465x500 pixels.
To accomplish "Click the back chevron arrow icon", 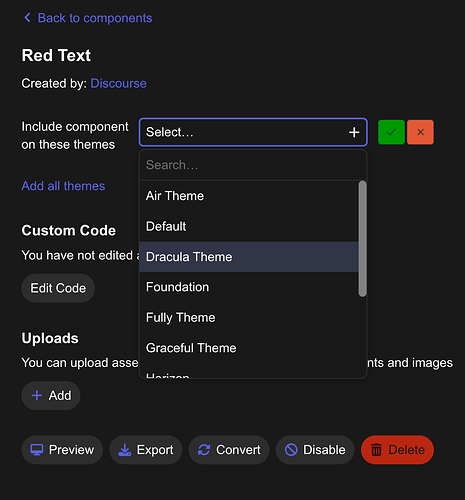I will (x=28, y=18).
